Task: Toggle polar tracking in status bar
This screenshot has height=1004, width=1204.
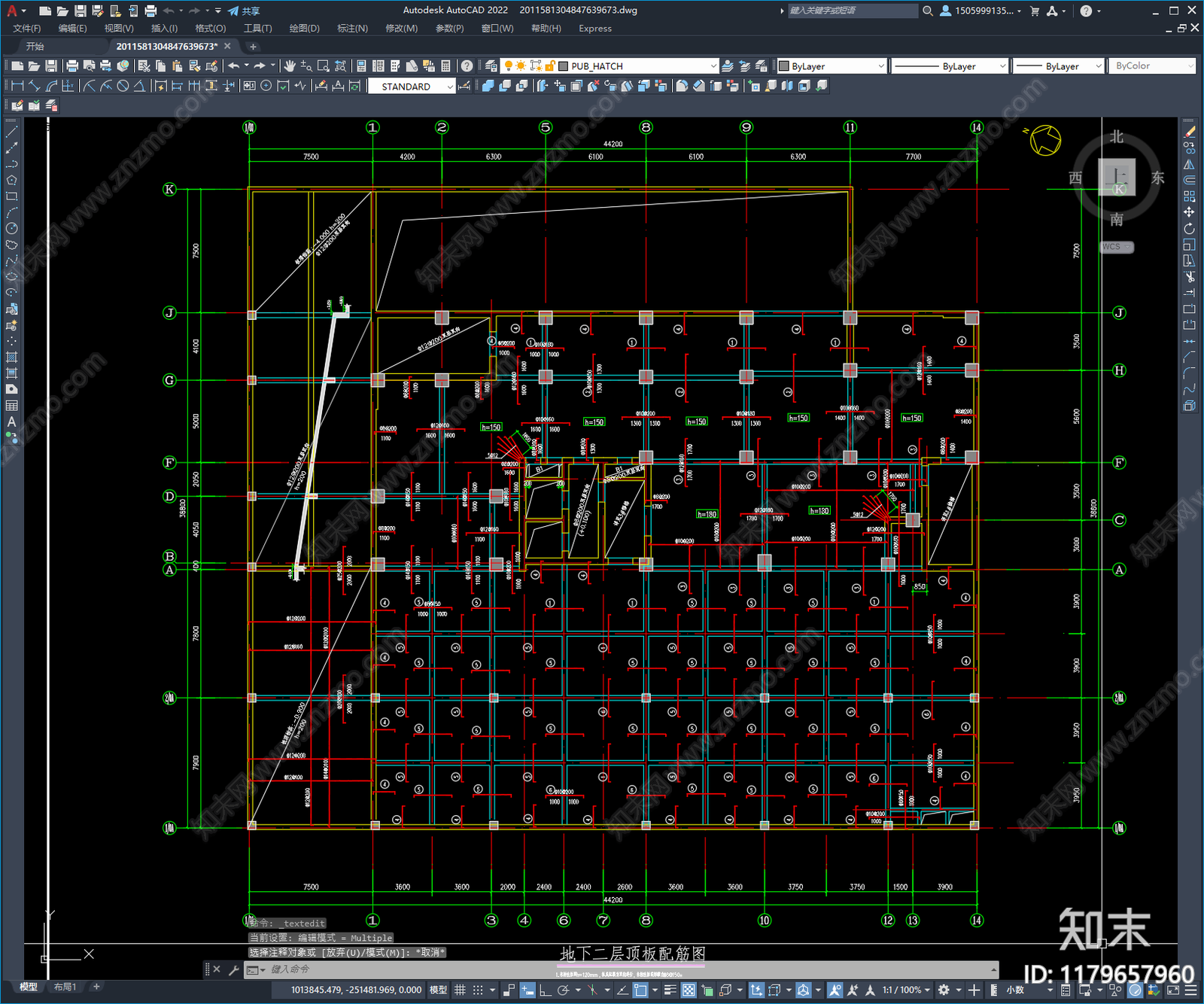Action: point(563,990)
